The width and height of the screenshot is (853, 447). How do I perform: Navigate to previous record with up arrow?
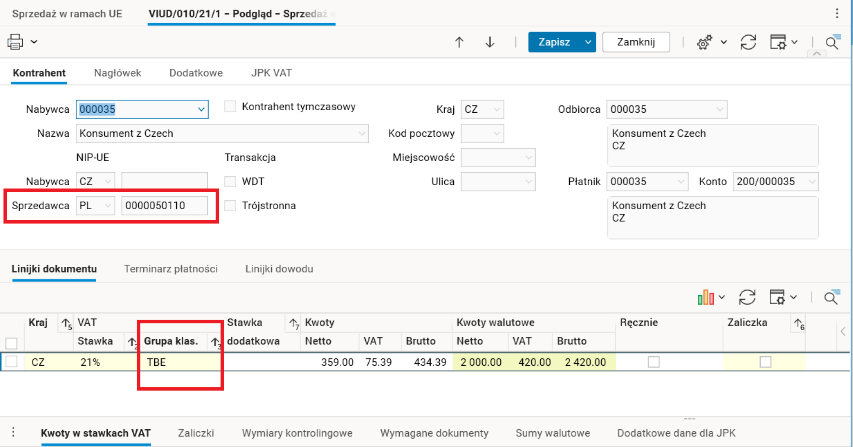(x=460, y=42)
